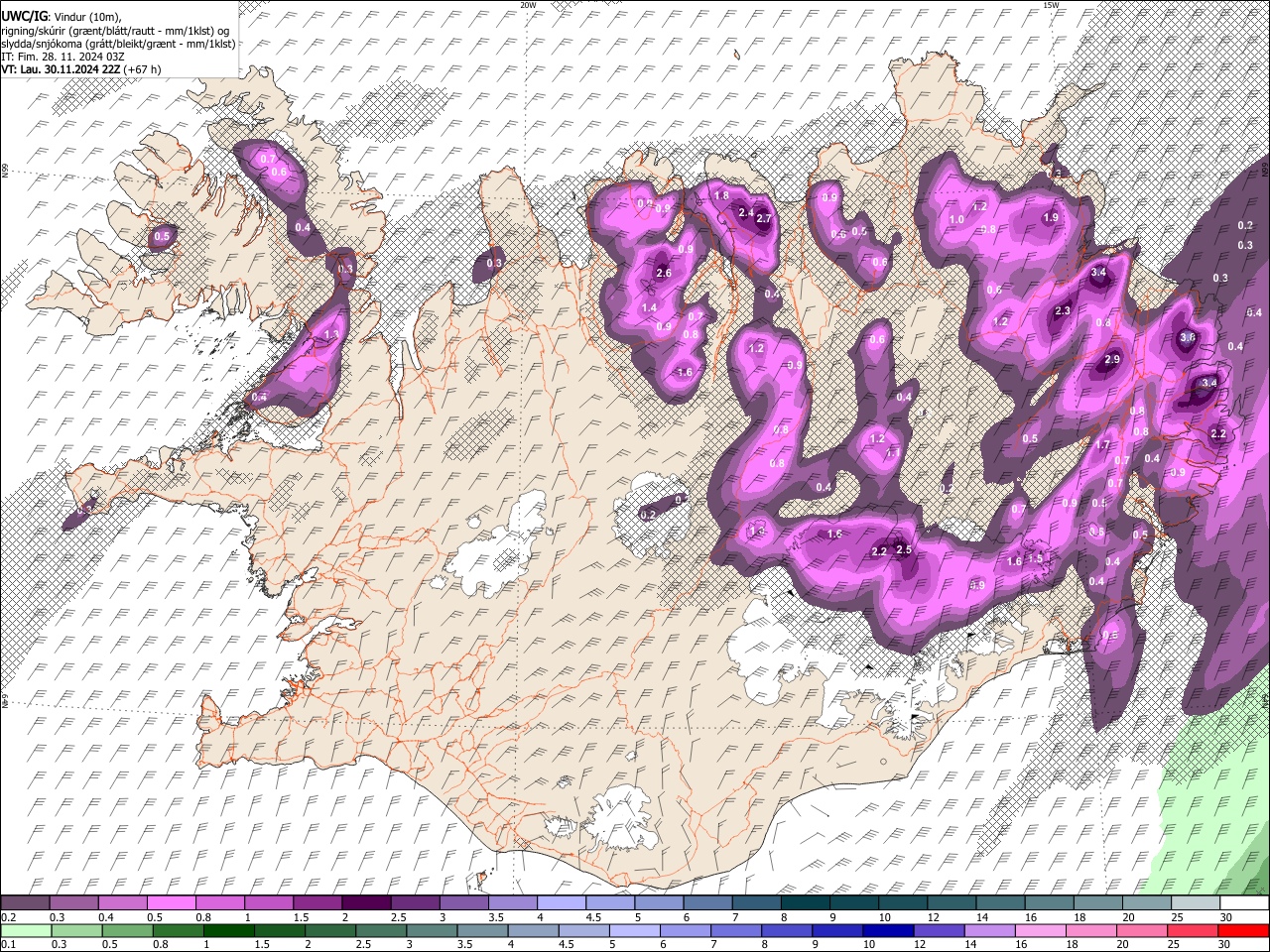Click the upper legend '0.2' tick label
Viewport: 1270px width, 952px height.
pyautogui.click(x=8, y=917)
